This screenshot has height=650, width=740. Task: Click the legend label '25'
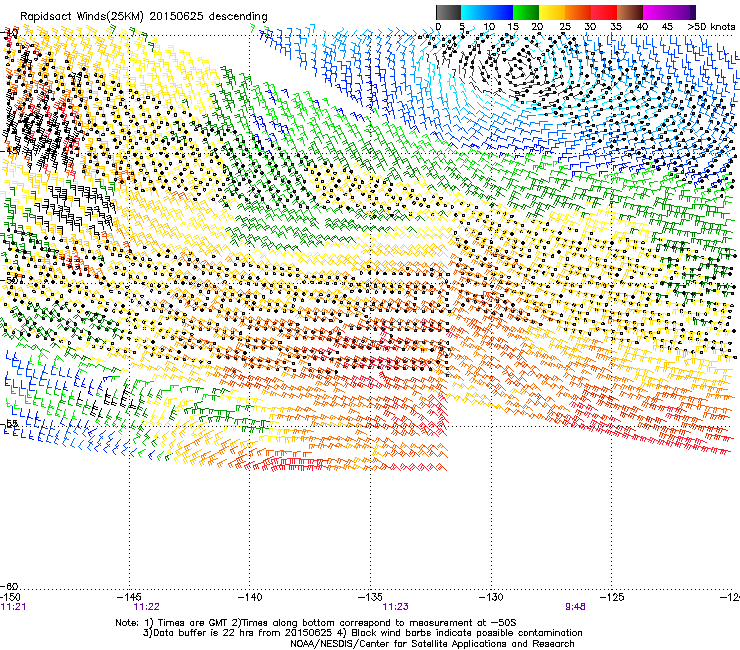pyautogui.click(x=565, y=27)
